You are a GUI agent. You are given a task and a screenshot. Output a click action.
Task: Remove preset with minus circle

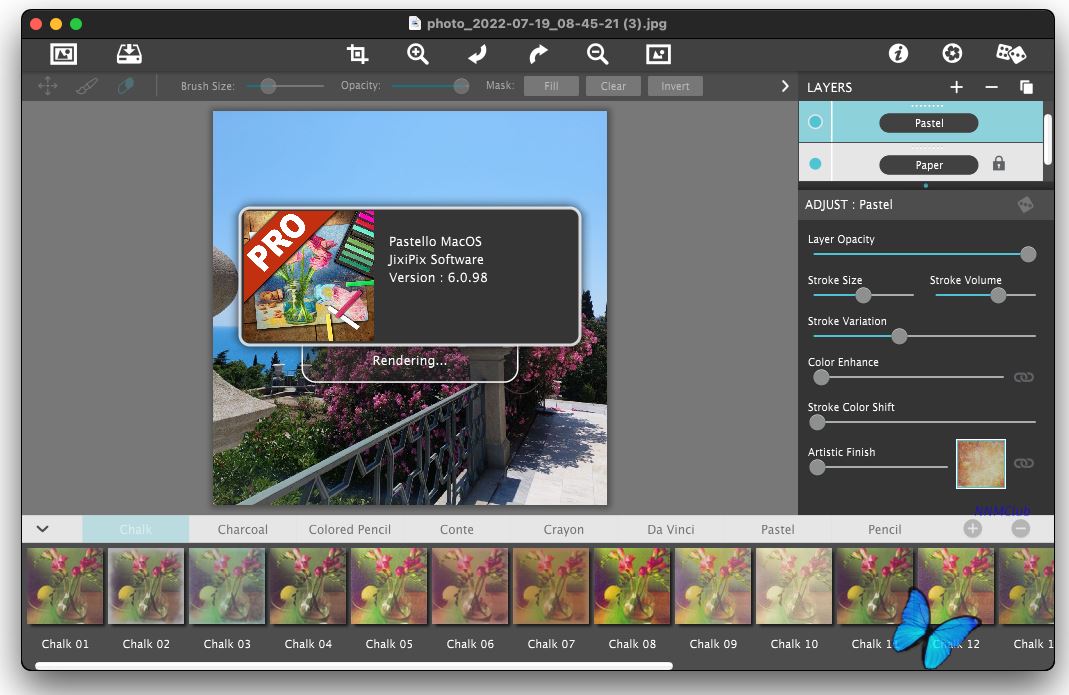tap(1021, 529)
